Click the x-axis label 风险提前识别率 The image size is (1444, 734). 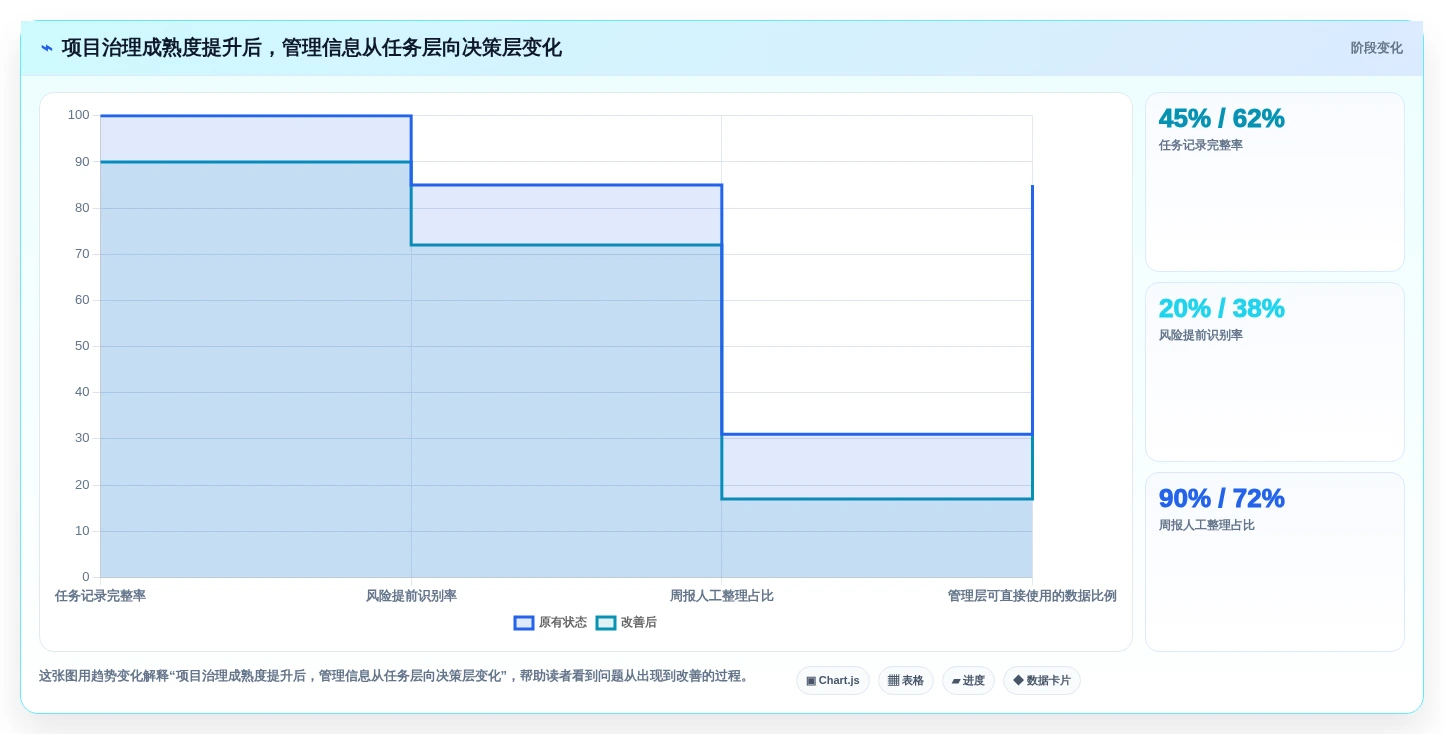click(x=411, y=596)
